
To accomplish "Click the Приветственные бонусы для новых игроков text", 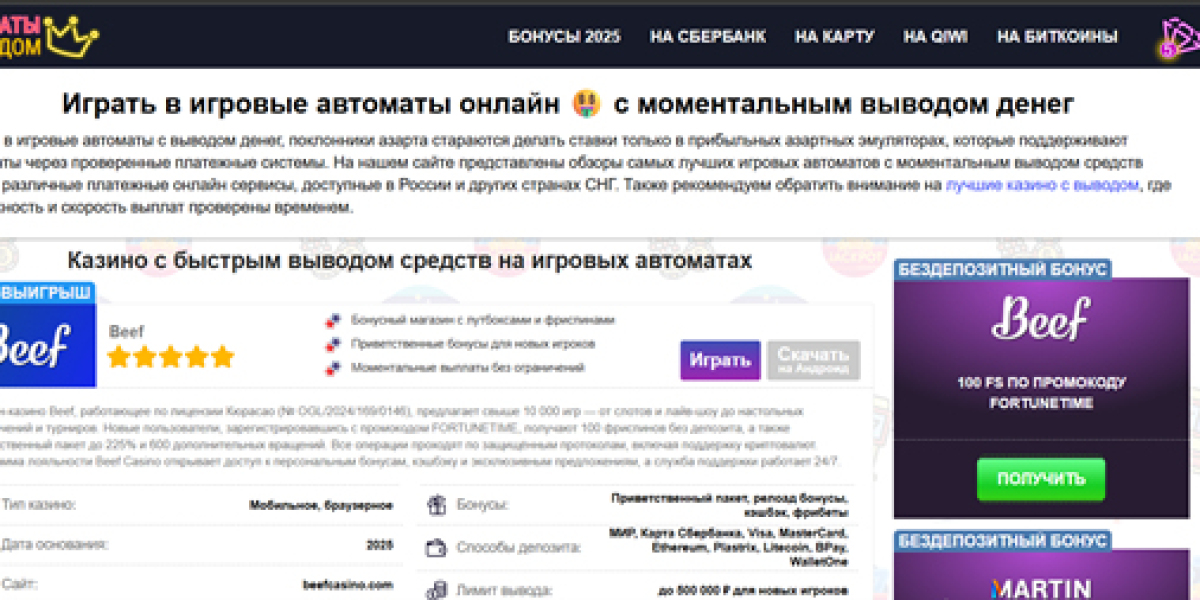I will (x=473, y=344).
